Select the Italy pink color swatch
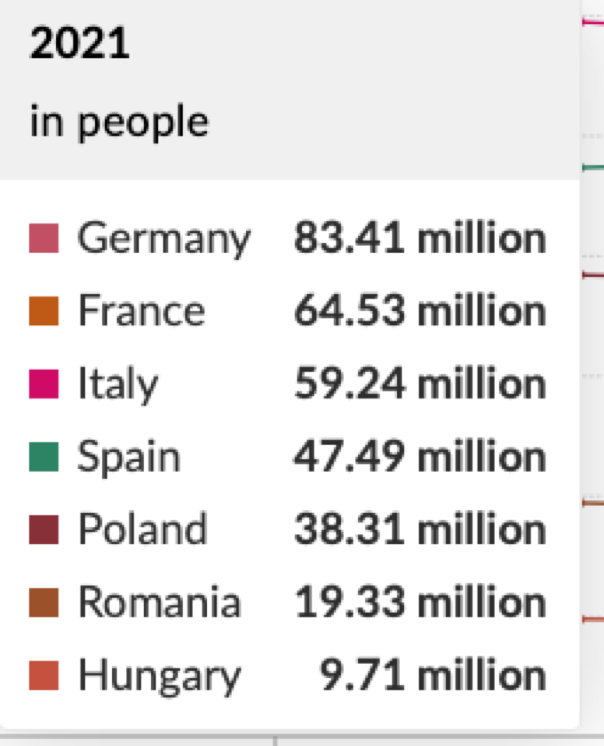 (x=44, y=384)
